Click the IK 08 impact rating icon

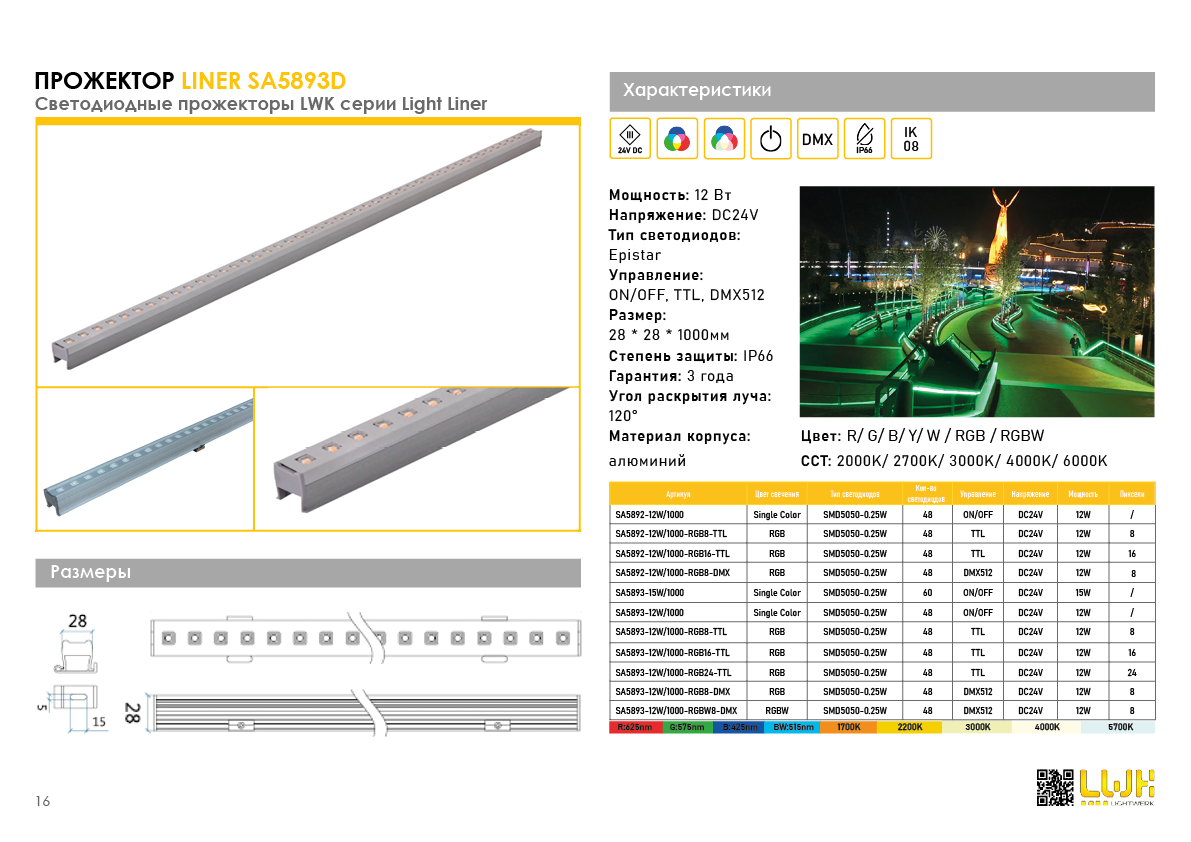pos(910,139)
